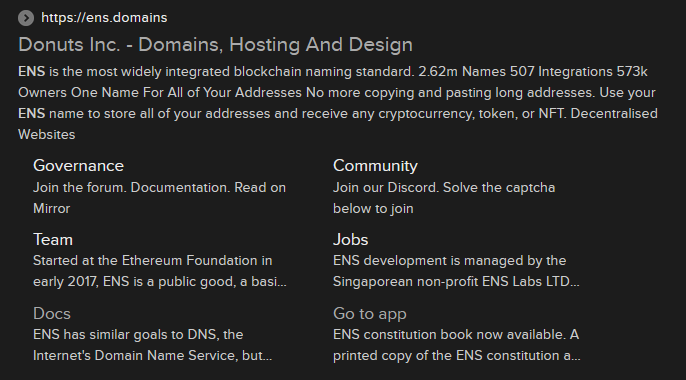The image size is (686, 380).
Task: Click the 'ENS development is managed by' description
Action: 456,271
